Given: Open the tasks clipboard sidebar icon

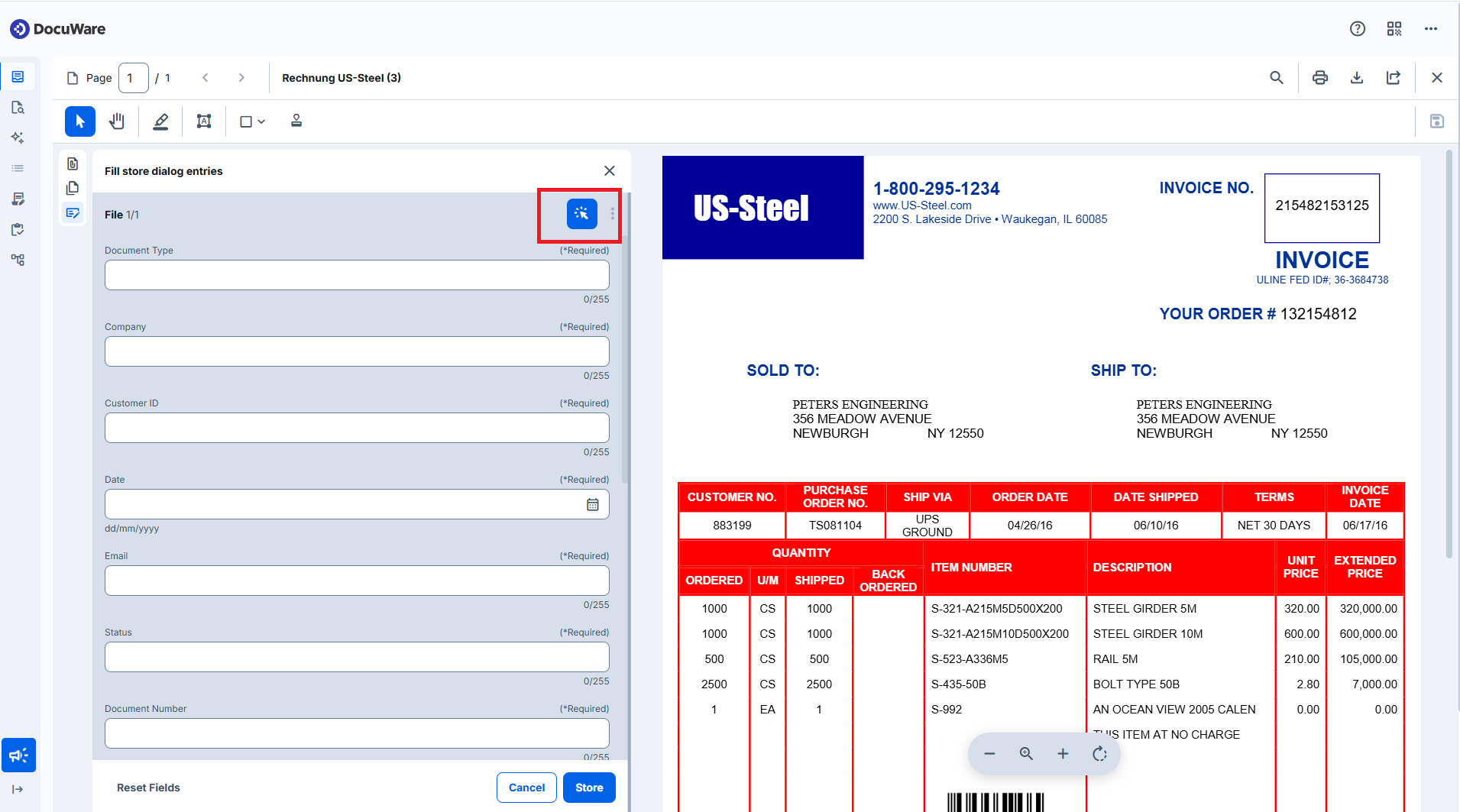Looking at the screenshot, I should pos(18,229).
